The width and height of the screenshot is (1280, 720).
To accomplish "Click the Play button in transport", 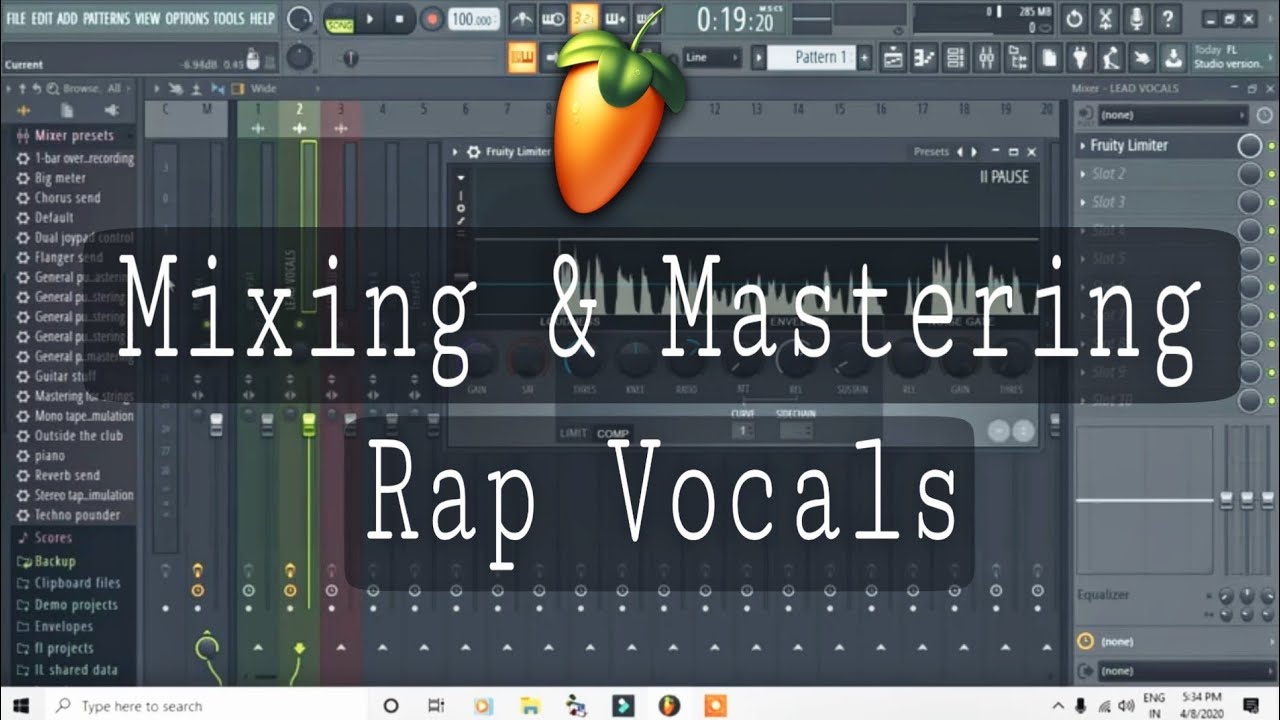I will [369, 18].
